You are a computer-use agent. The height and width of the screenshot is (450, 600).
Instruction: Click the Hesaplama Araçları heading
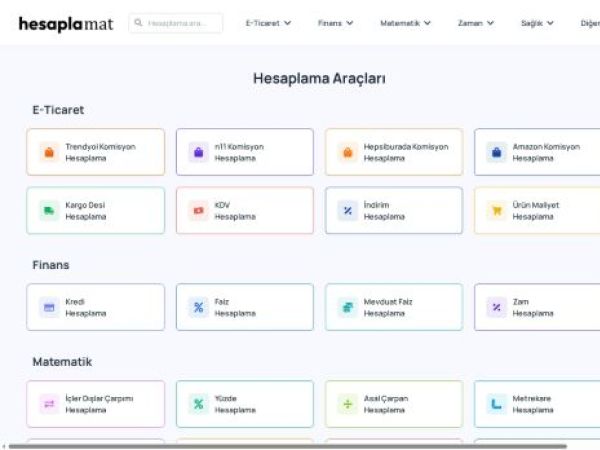(x=319, y=78)
